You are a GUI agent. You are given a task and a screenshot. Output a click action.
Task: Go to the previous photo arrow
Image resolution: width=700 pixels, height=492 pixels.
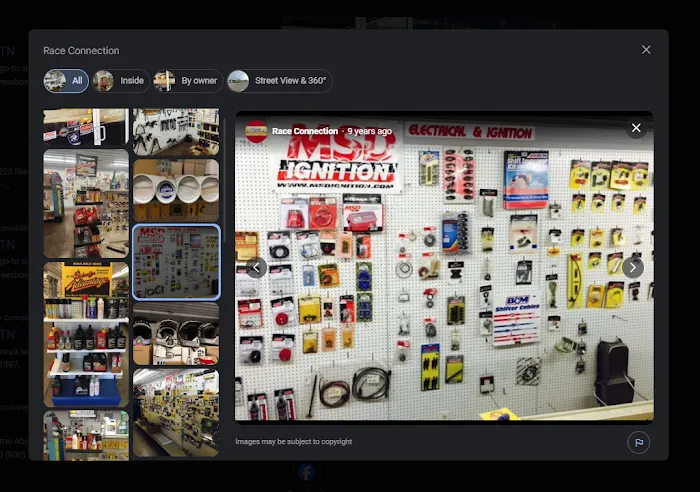pos(256,267)
